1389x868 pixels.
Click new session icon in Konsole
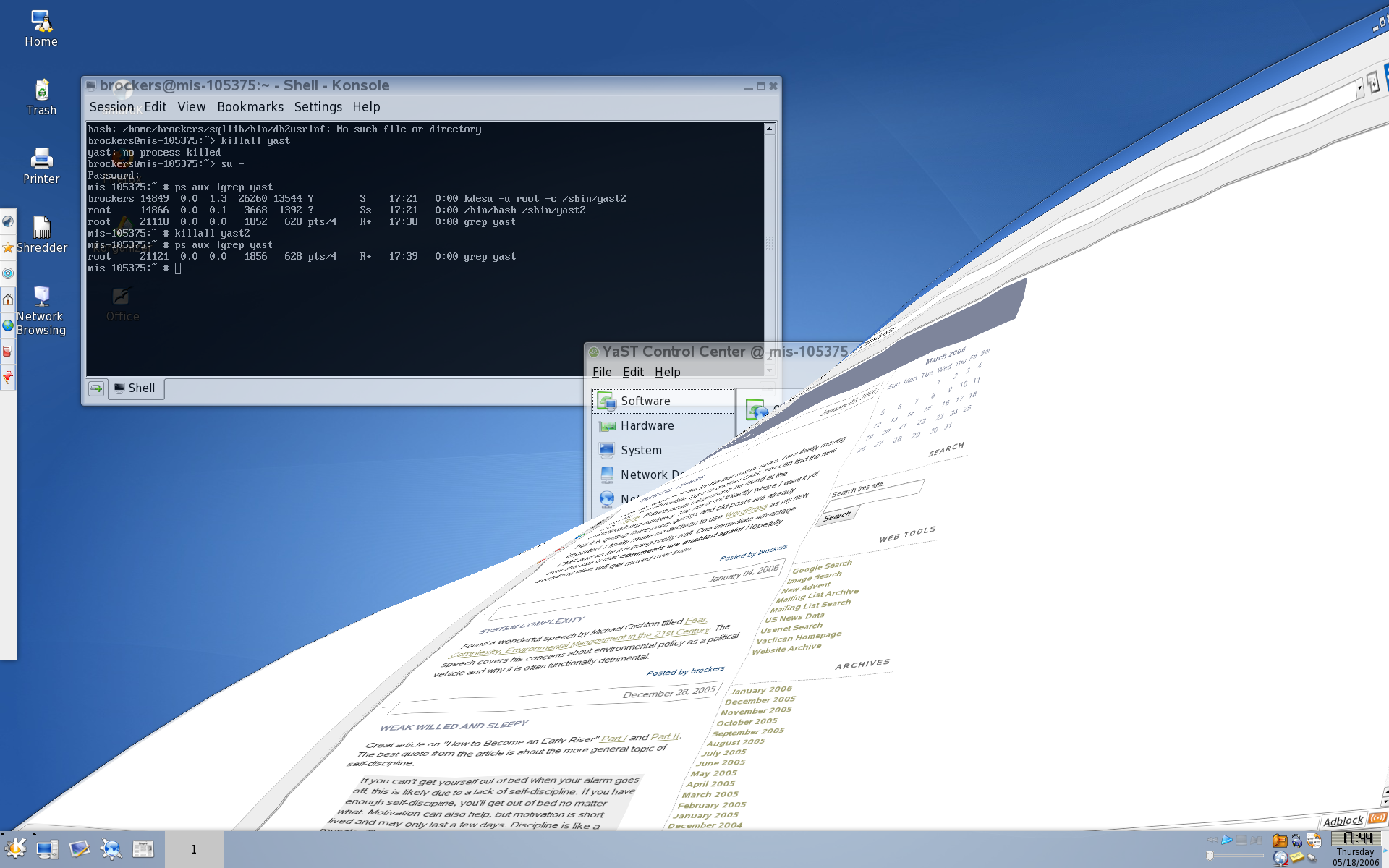(x=96, y=388)
